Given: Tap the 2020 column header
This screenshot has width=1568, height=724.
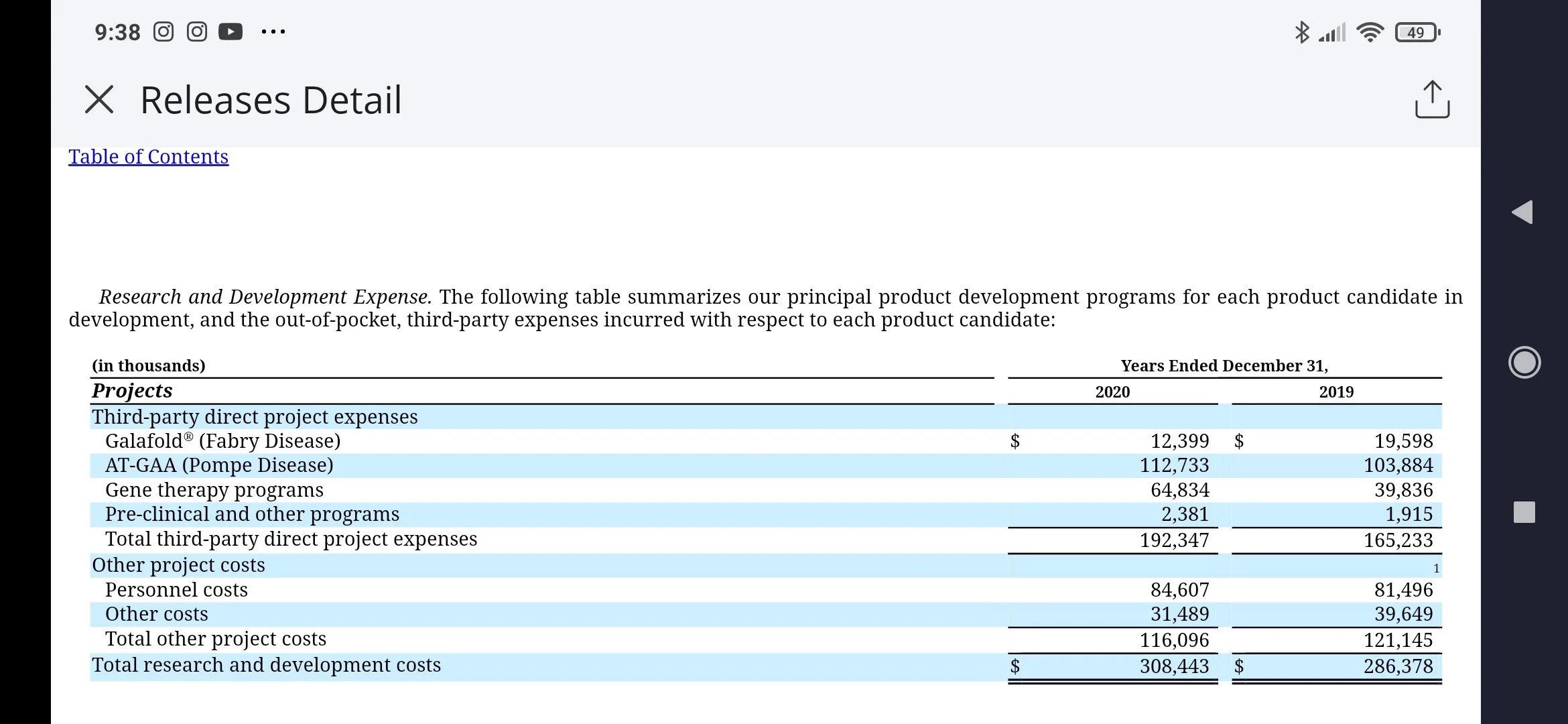Looking at the screenshot, I should 1112,392.
